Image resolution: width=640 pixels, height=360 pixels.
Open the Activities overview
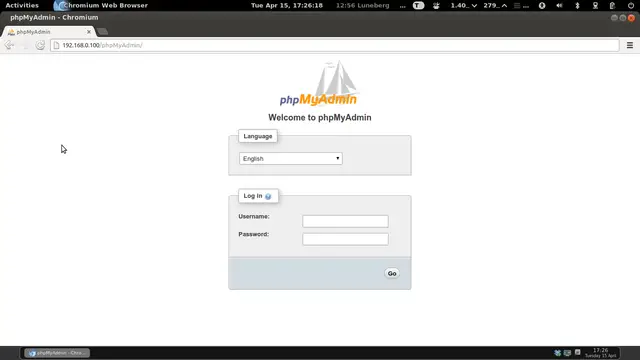tap(22, 5)
